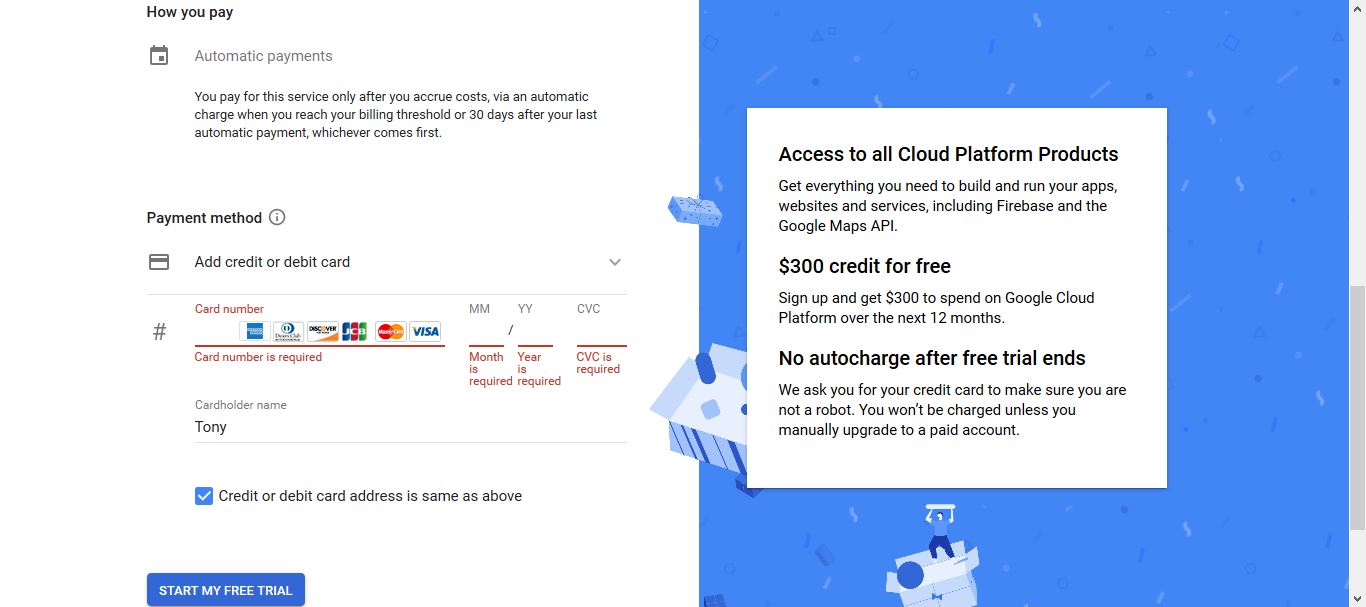The height and width of the screenshot is (607, 1366).
Task: Click the CVC security code field
Action: [x=602, y=331]
